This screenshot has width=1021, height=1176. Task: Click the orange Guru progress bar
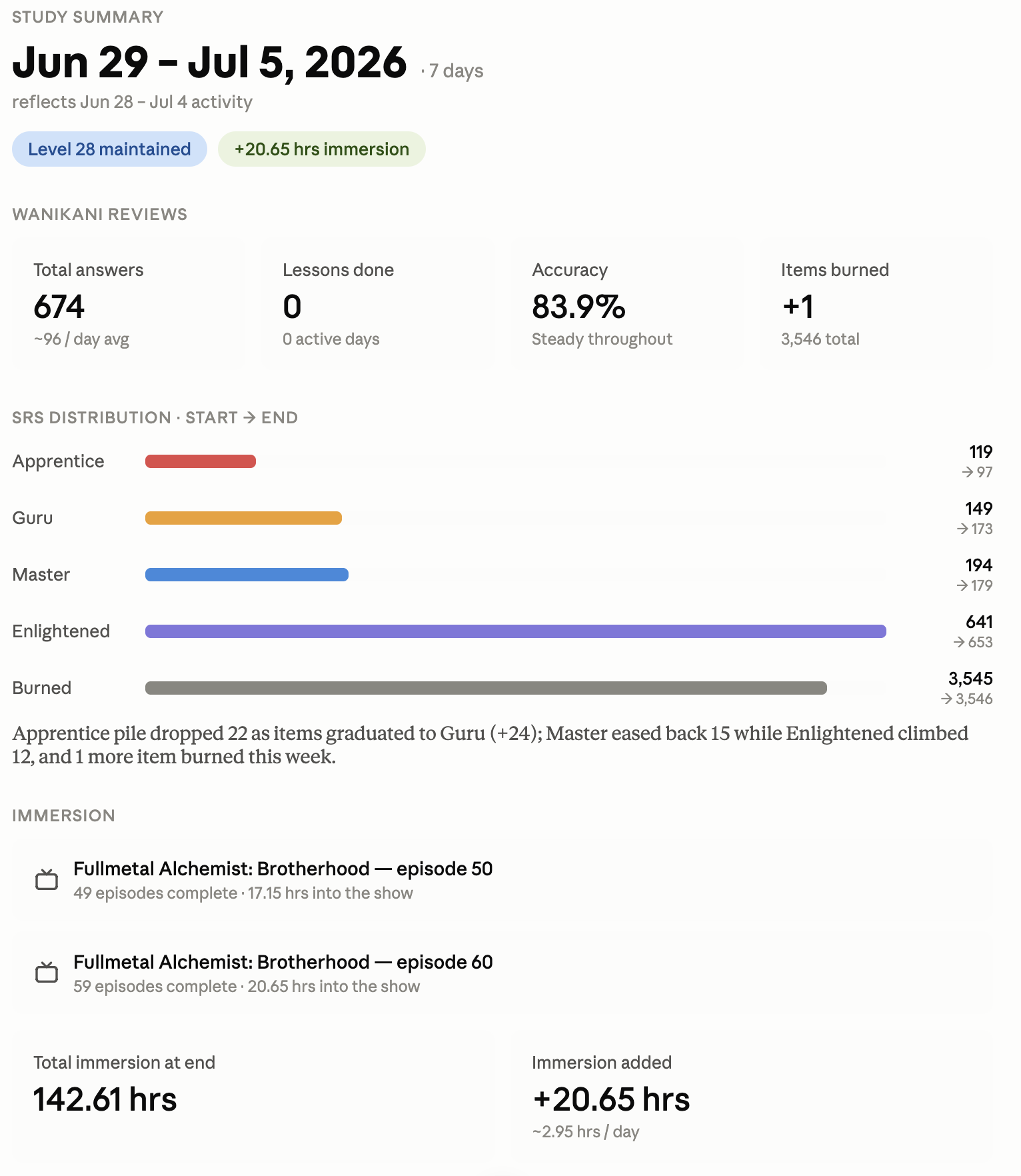click(x=243, y=518)
